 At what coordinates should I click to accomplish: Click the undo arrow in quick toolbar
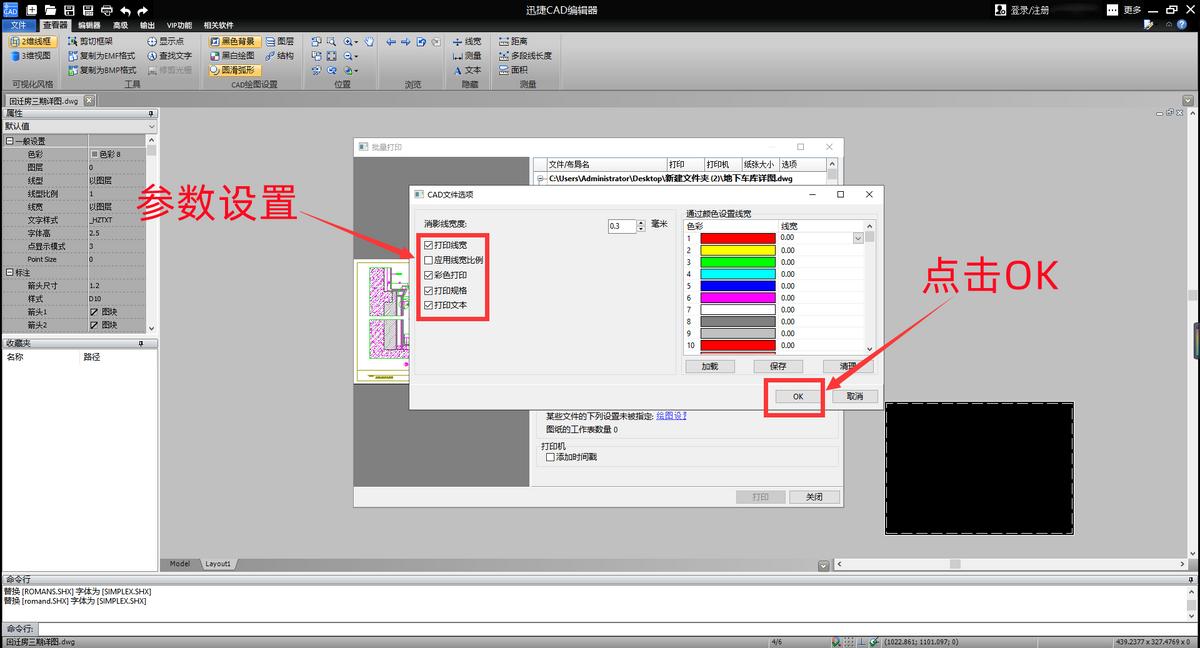point(125,10)
